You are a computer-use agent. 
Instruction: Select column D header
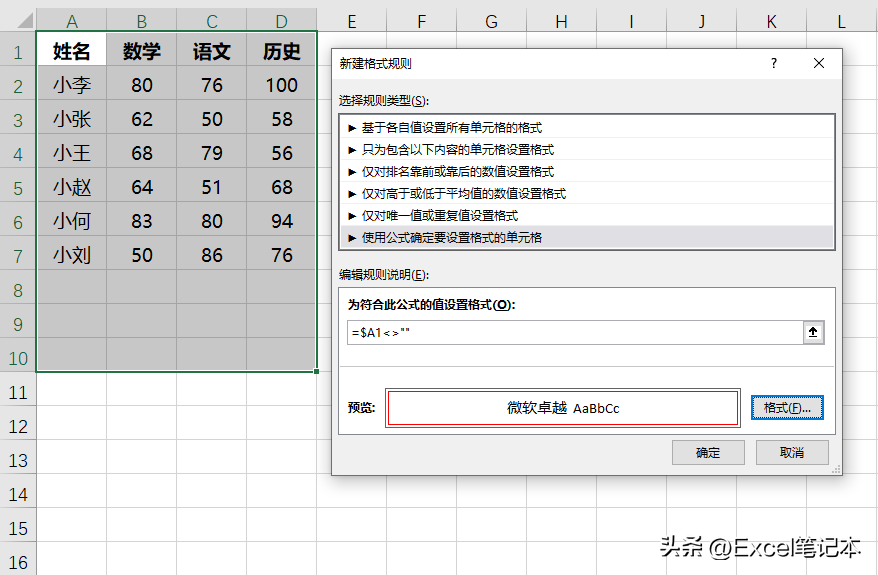282,21
